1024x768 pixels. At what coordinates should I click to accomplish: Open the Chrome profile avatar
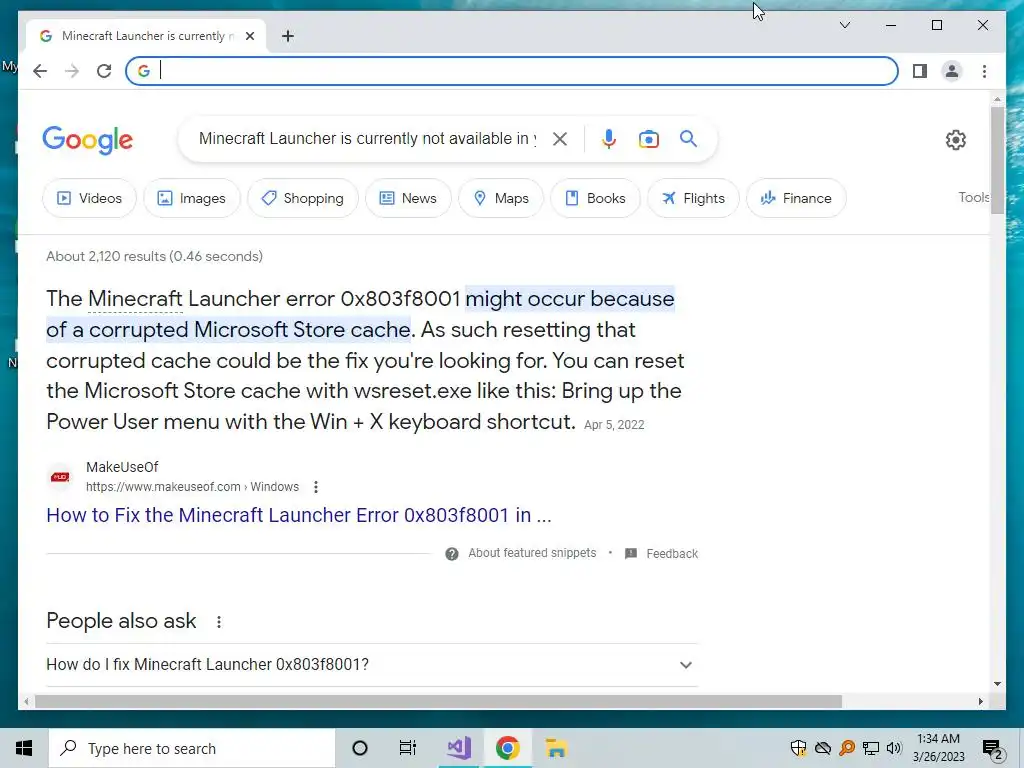pyautogui.click(x=952, y=71)
